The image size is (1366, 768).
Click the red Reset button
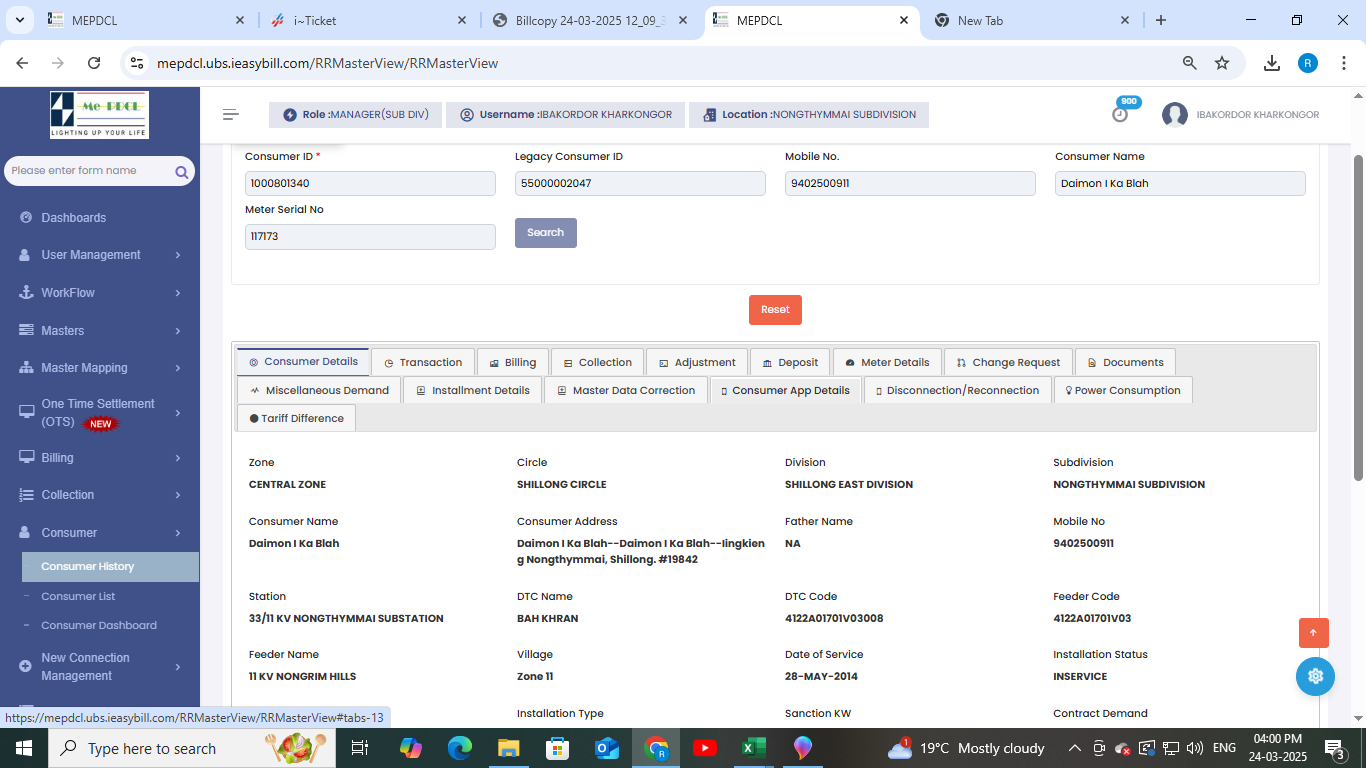click(775, 310)
